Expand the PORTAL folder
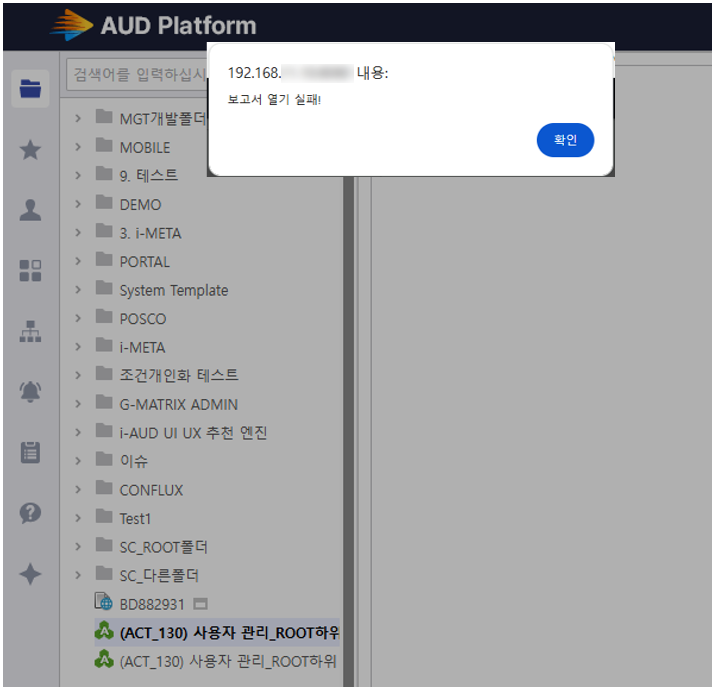716x690 pixels. [x=78, y=261]
